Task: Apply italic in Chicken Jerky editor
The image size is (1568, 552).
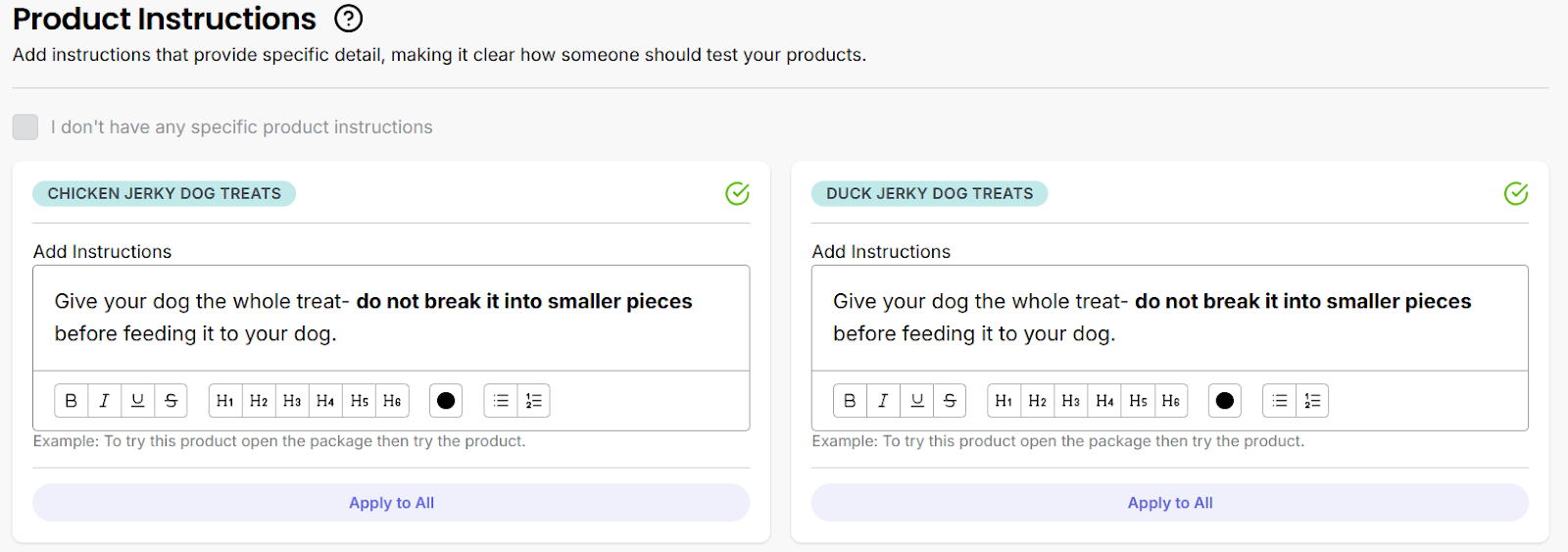Action: [104, 401]
